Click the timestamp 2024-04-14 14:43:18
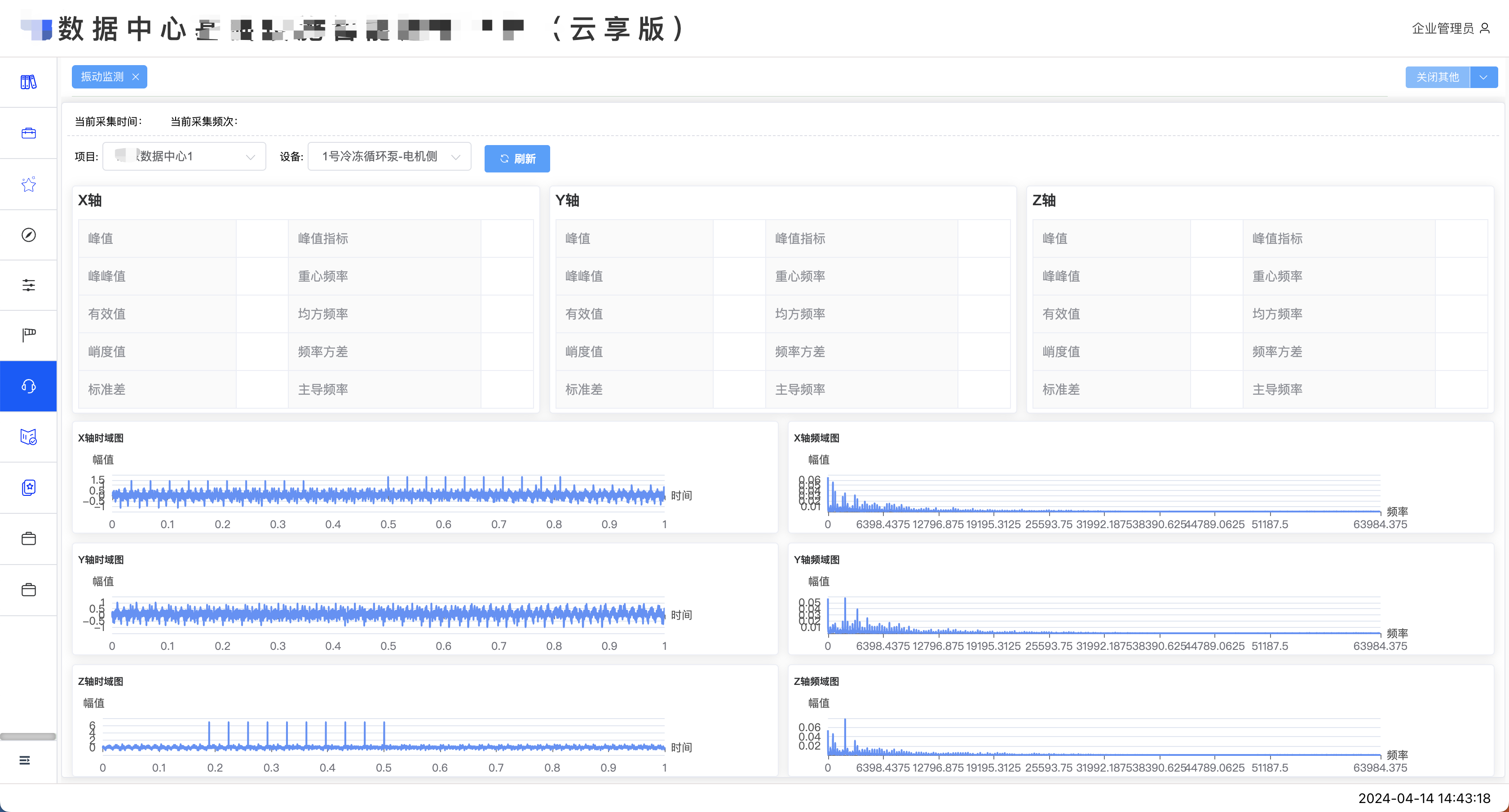 [x=1424, y=799]
